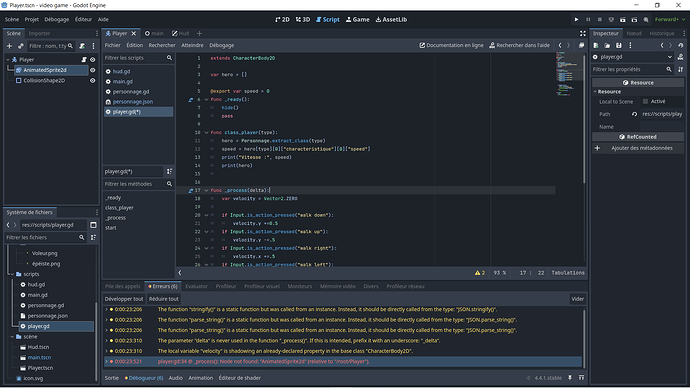Screen dimensions: 690x388
Task: Toggle alphabetical sorting of methods list
Action: coord(169,172)
